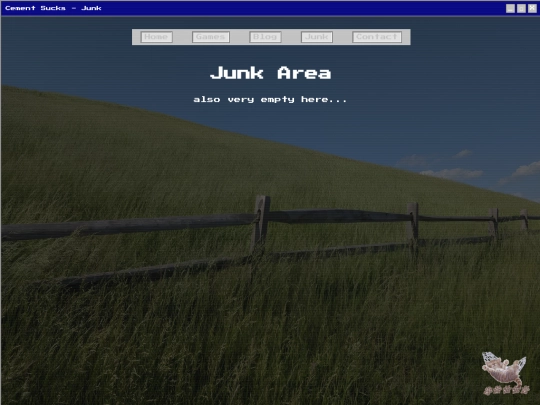Click the 'also very empty here...' text
The width and height of the screenshot is (540, 405).
270,100
